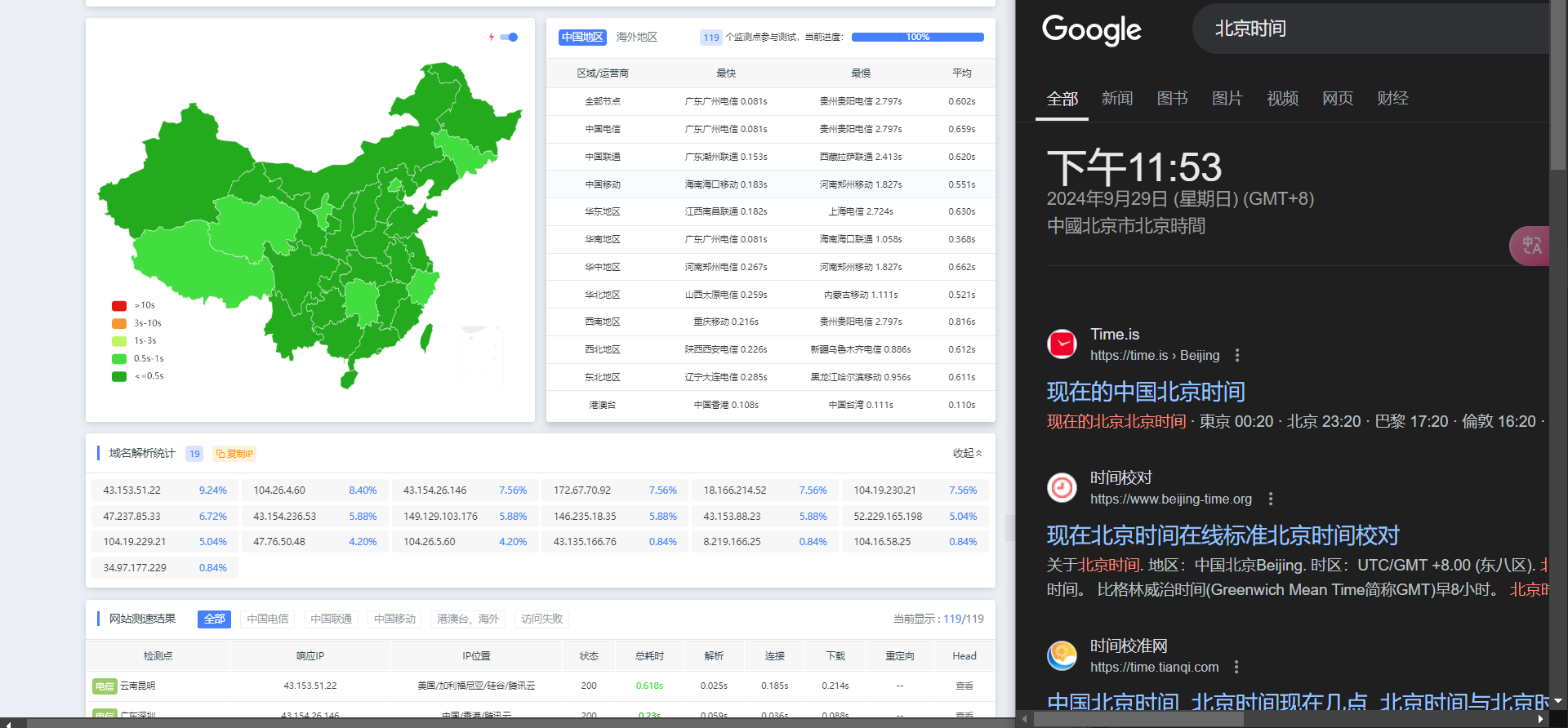Click the green 0.5s-1s legend swatch

click(x=119, y=358)
